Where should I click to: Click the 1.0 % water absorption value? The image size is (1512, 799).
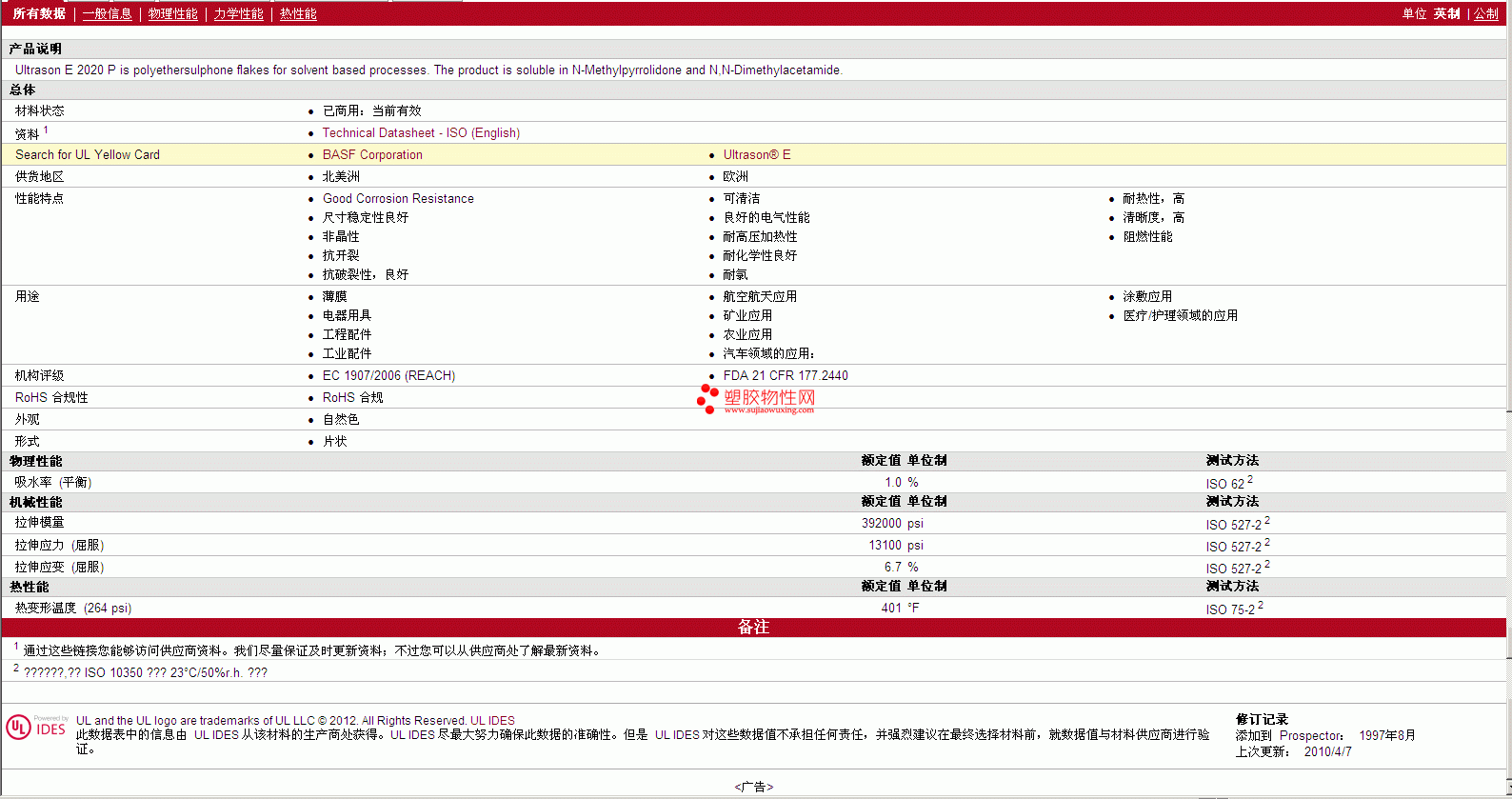point(902,482)
